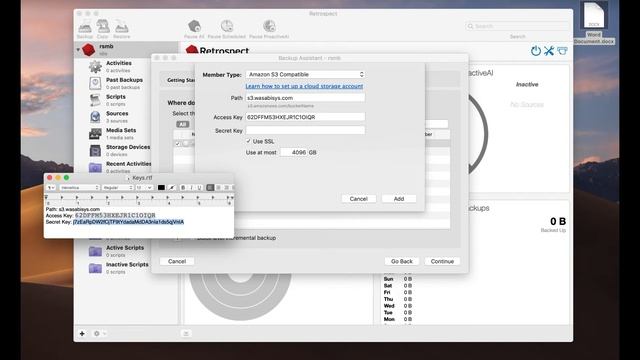The width and height of the screenshot is (640, 360).
Task: Open the Helvetica font family dropdown
Action: coord(79,187)
